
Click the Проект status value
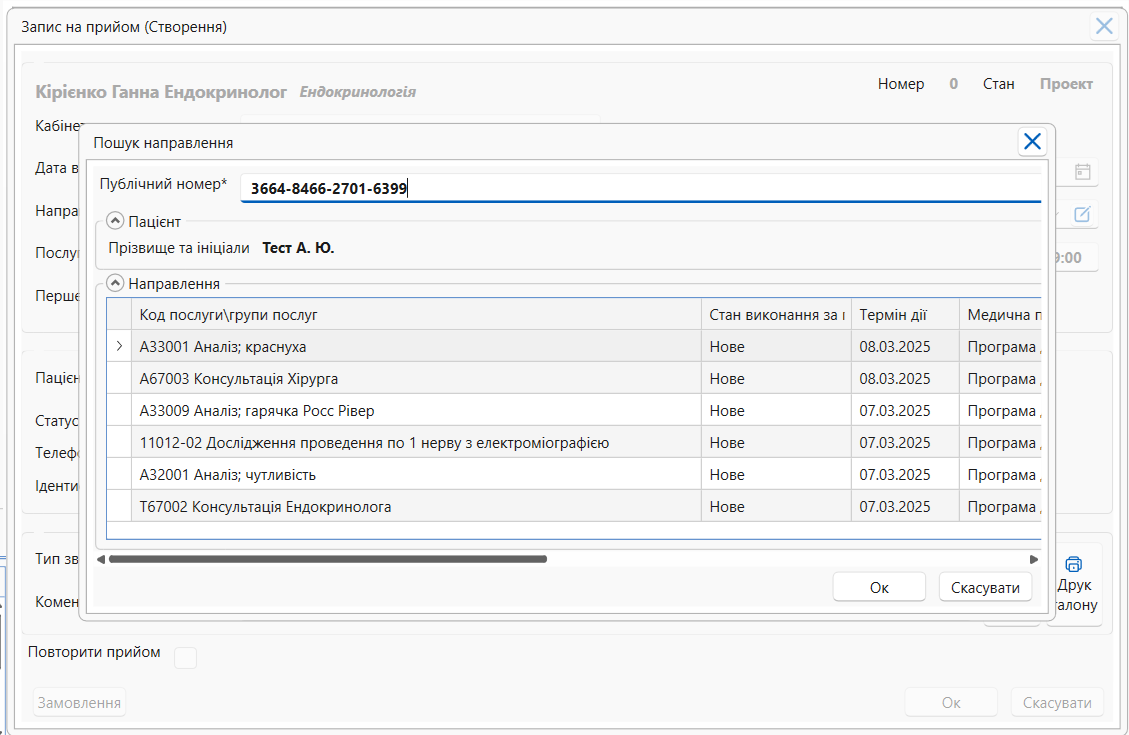pos(1066,84)
